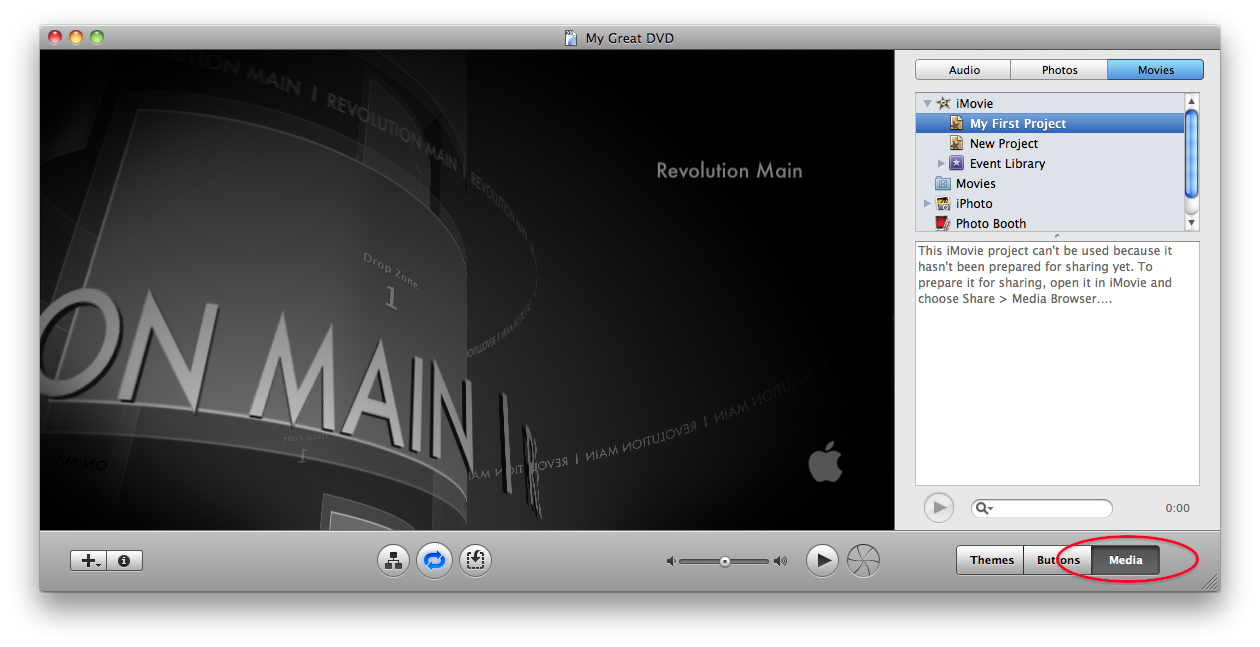The height and width of the screenshot is (647, 1260).
Task: Click the Event Library star icon
Action: point(957,163)
